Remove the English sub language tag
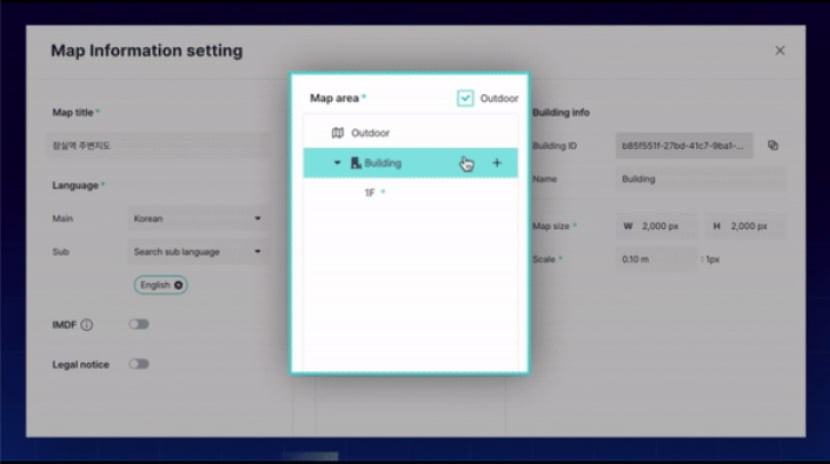This screenshot has width=830, height=464. [178, 285]
